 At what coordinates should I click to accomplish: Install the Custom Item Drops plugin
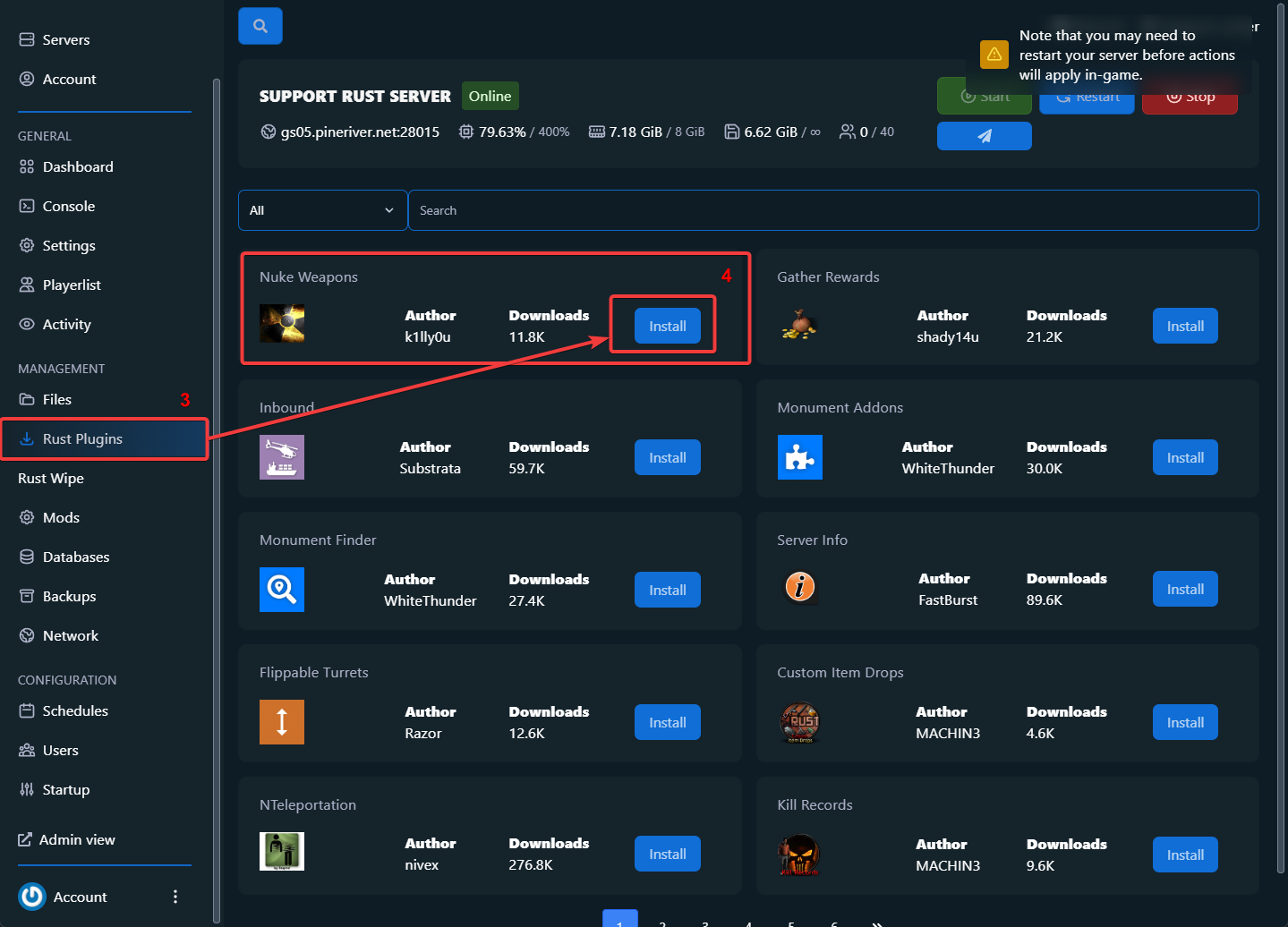[x=1185, y=722]
